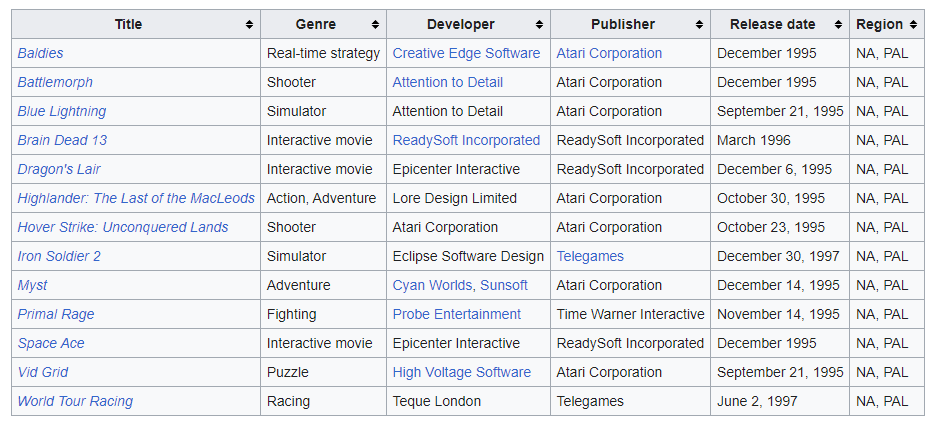Sort table by Publisher column arrows
929x433 pixels.
[x=700, y=24]
